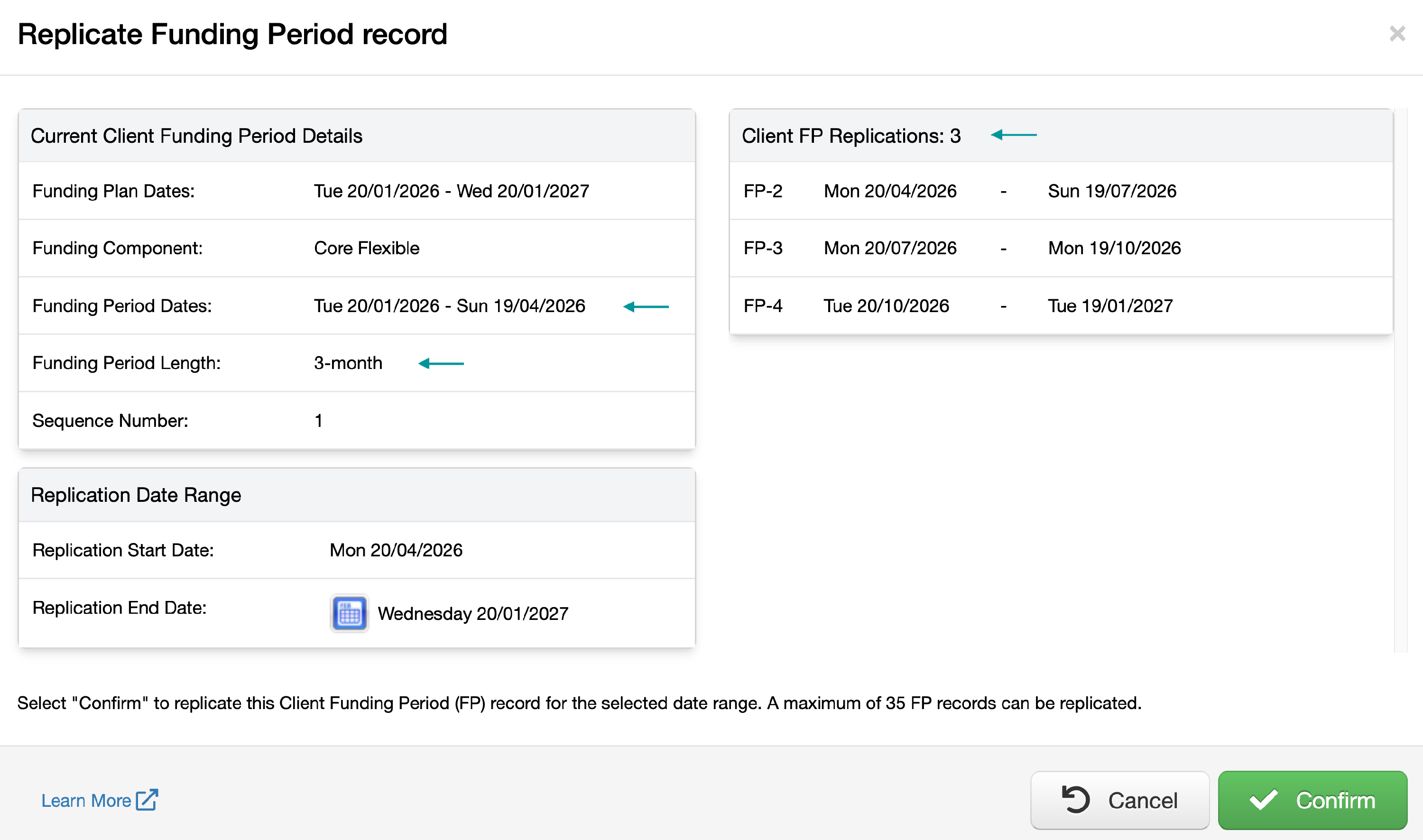The height and width of the screenshot is (840, 1423).
Task: Click the external link icon beside Learn More
Action: 147,800
